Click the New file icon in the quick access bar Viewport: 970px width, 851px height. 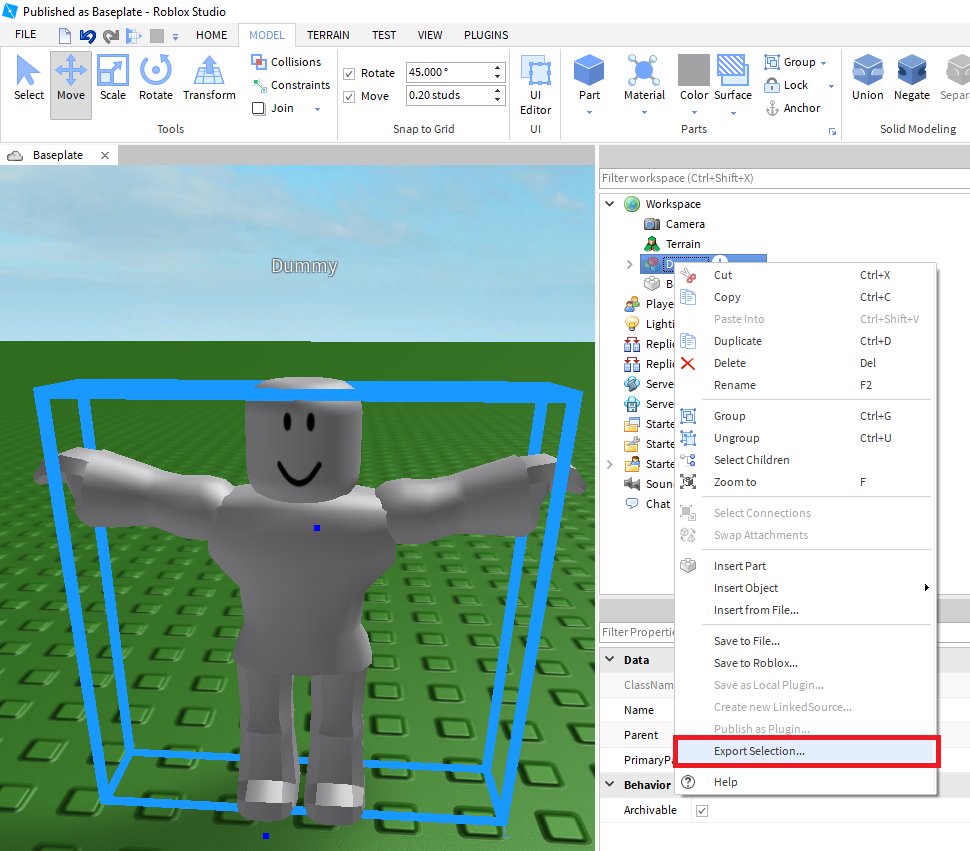[x=65, y=36]
